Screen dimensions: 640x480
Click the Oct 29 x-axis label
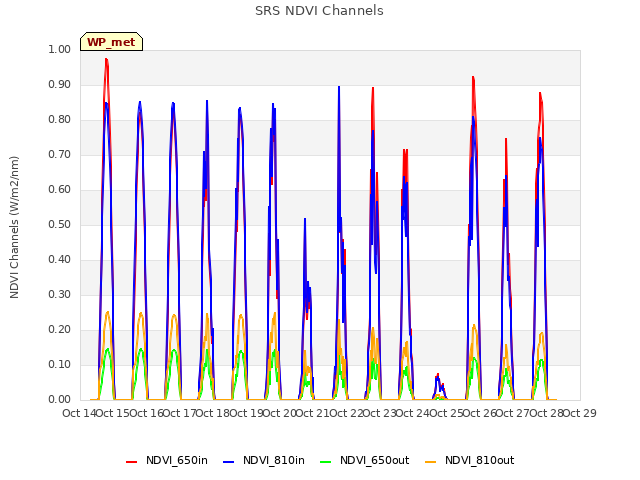pos(580,413)
